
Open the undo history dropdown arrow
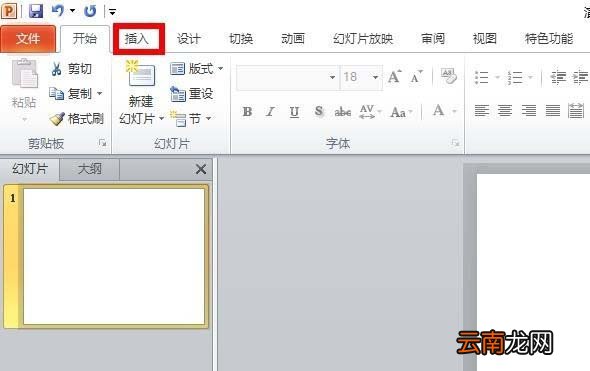tap(72, 11)
